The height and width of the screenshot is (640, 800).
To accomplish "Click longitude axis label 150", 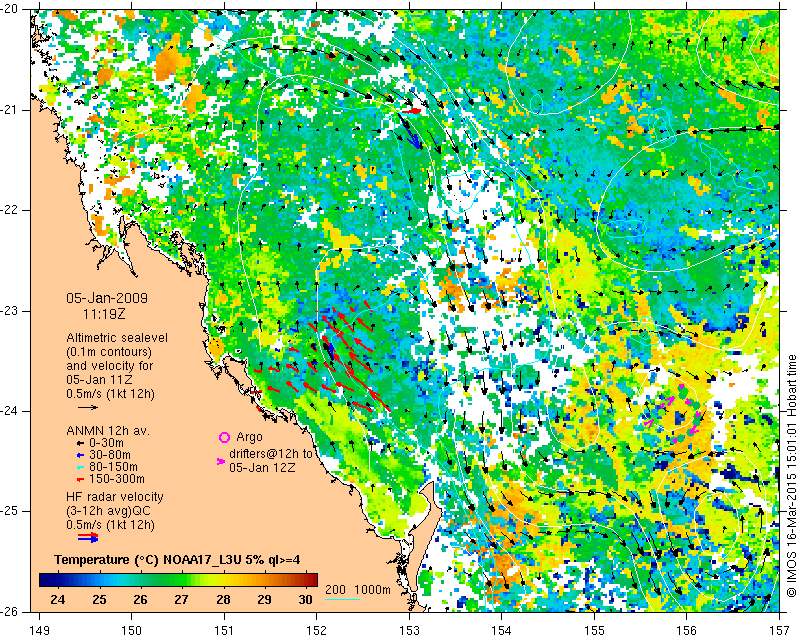I will pos(132,630).
